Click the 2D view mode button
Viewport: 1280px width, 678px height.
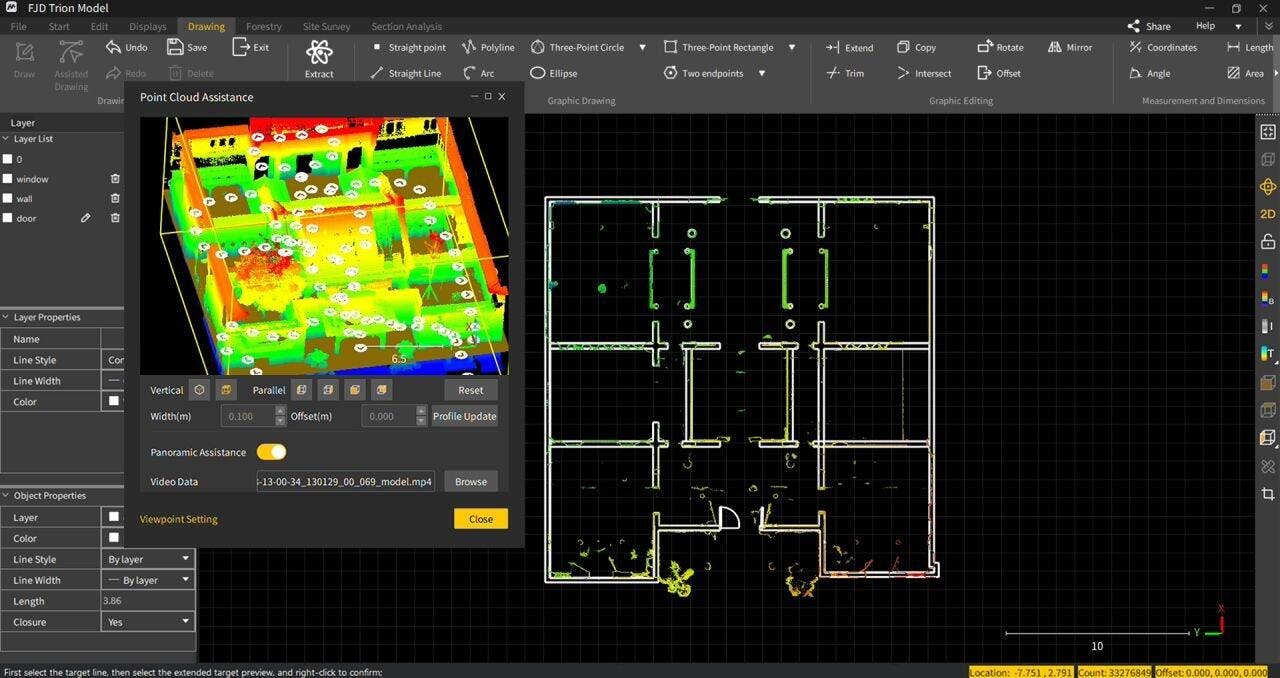(1267, 214)
